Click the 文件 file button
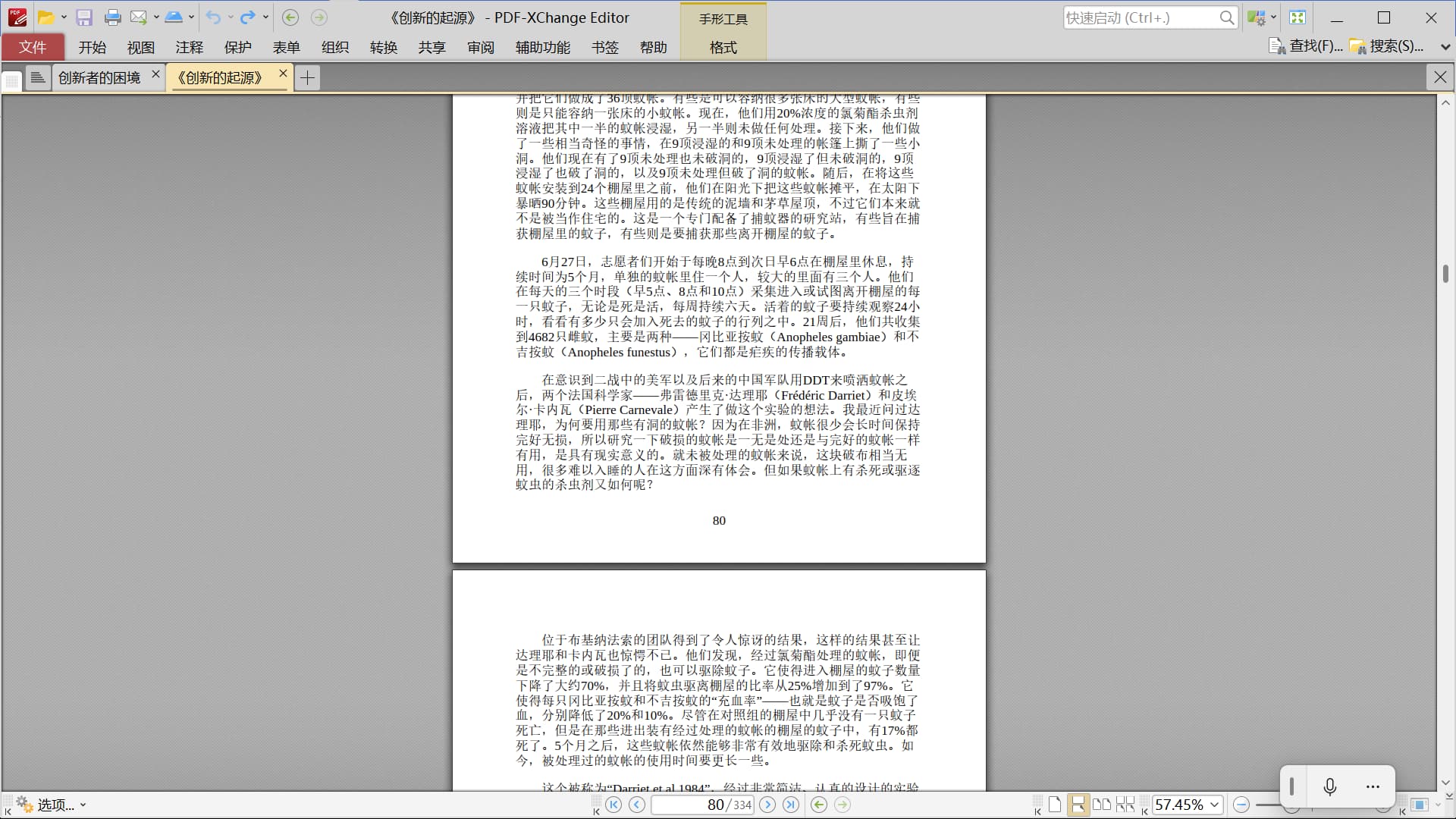This screenshot has height=819, width=1456. [33, 47]
